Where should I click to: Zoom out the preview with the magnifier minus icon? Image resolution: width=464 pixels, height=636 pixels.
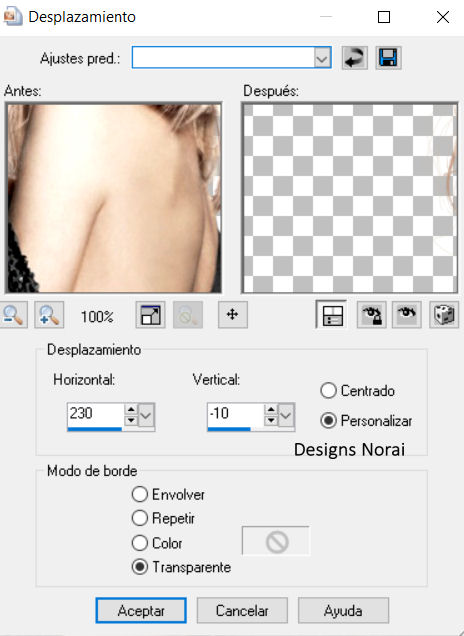(13, 314)
